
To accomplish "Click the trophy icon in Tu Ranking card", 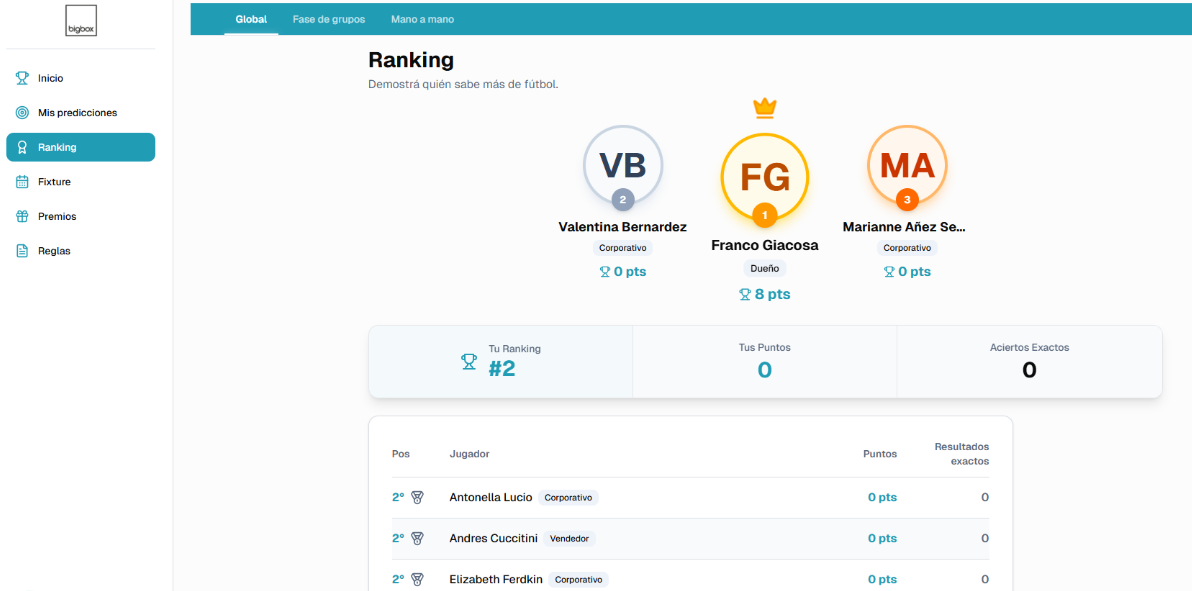I will (x=469, y=361).
